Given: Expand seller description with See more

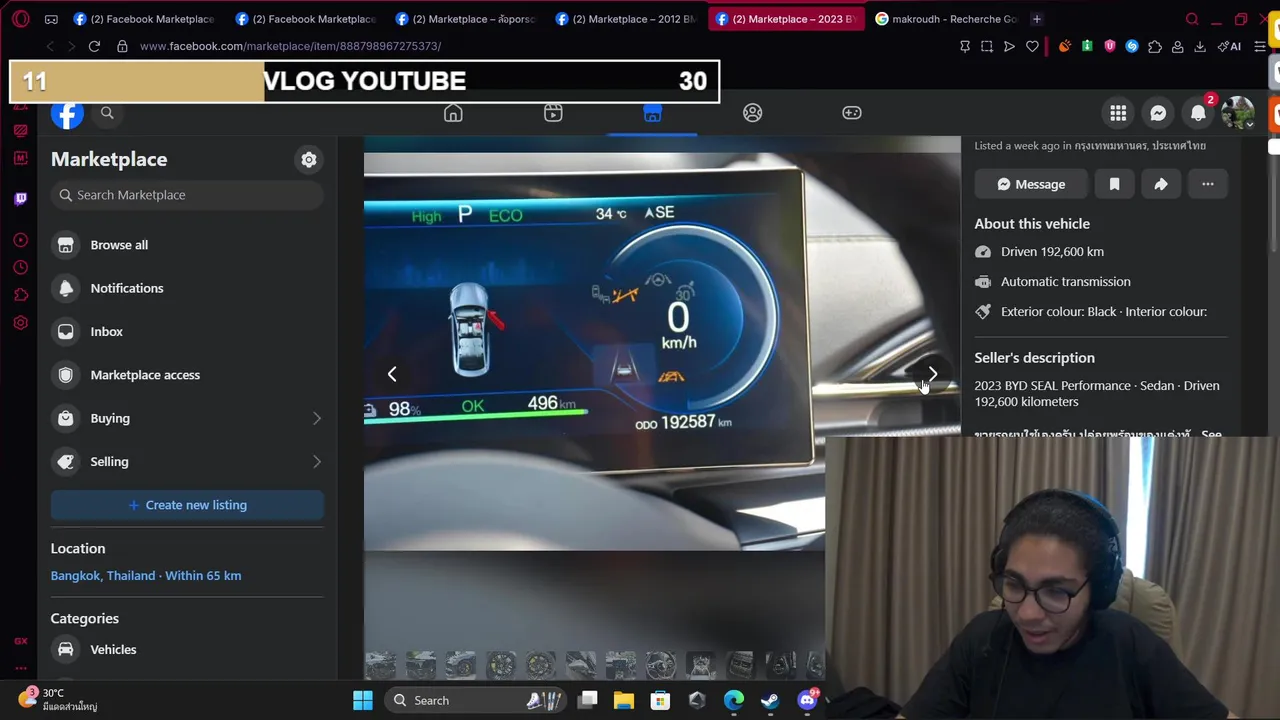Looking at the screenshot, I should point(1211,435).
